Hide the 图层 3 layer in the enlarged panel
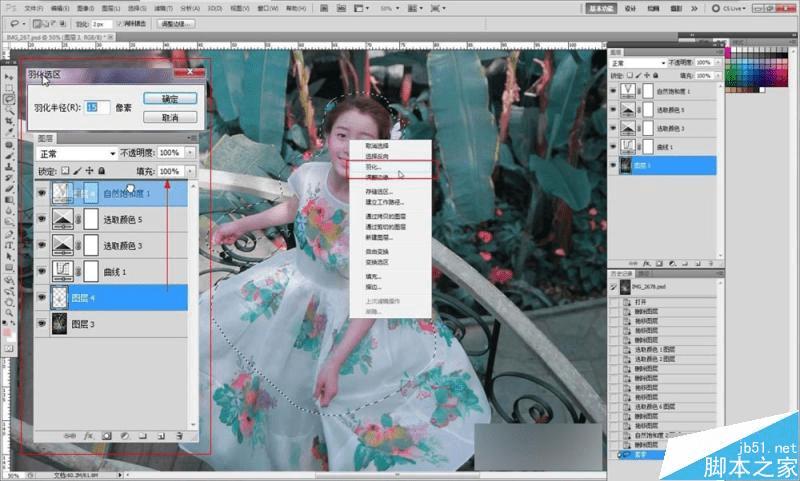This screenshot has width=800, height=481. pyautogui.click(x=42, y=324)
